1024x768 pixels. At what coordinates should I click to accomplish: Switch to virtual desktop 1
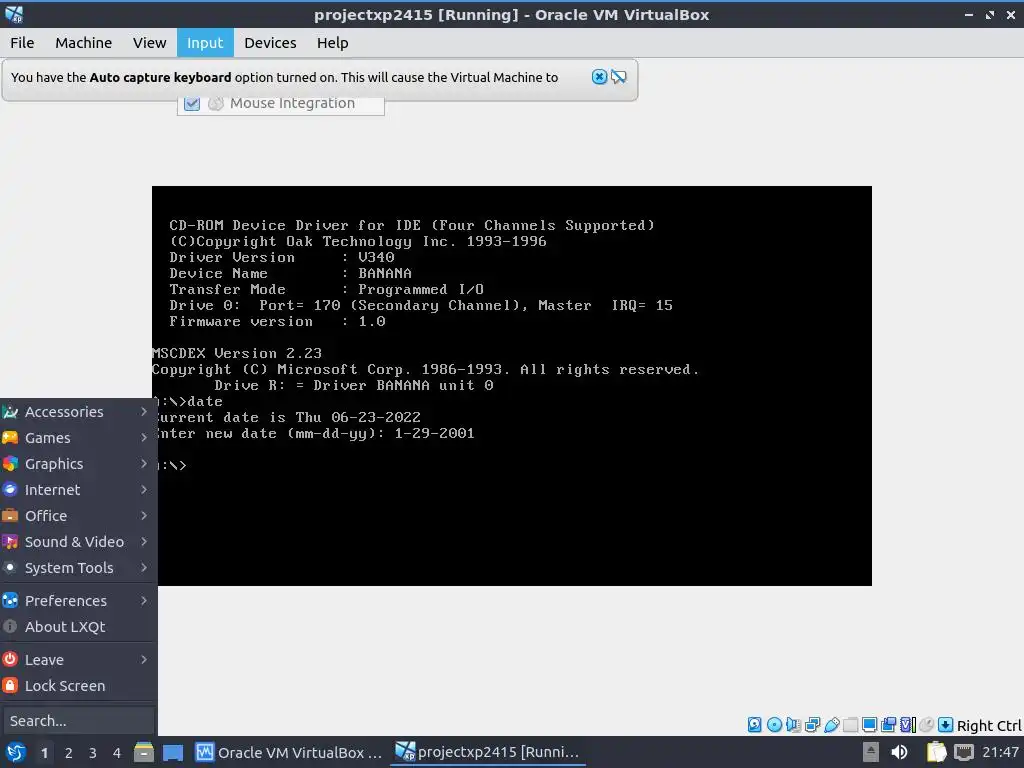click(44, 753)
